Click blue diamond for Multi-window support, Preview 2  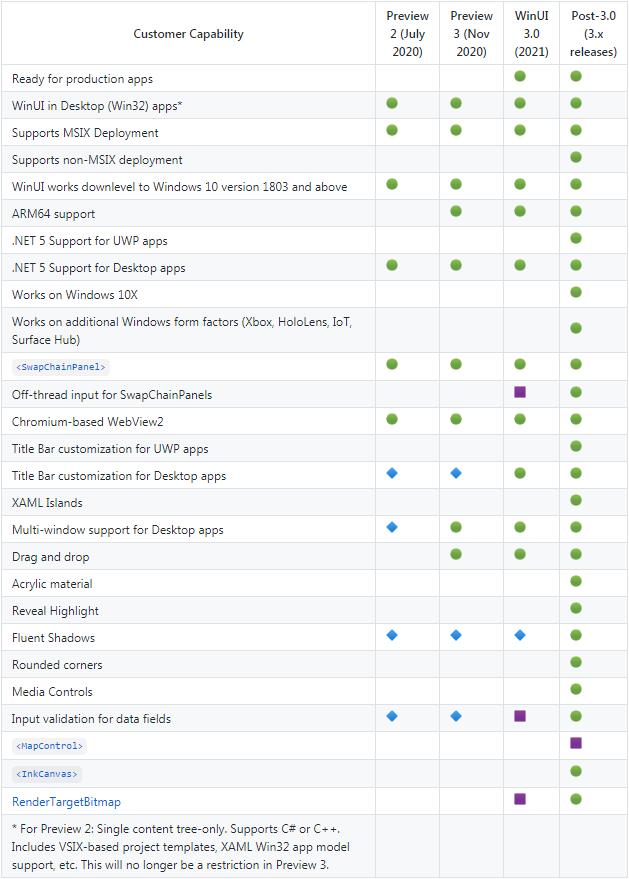[392, 527]
